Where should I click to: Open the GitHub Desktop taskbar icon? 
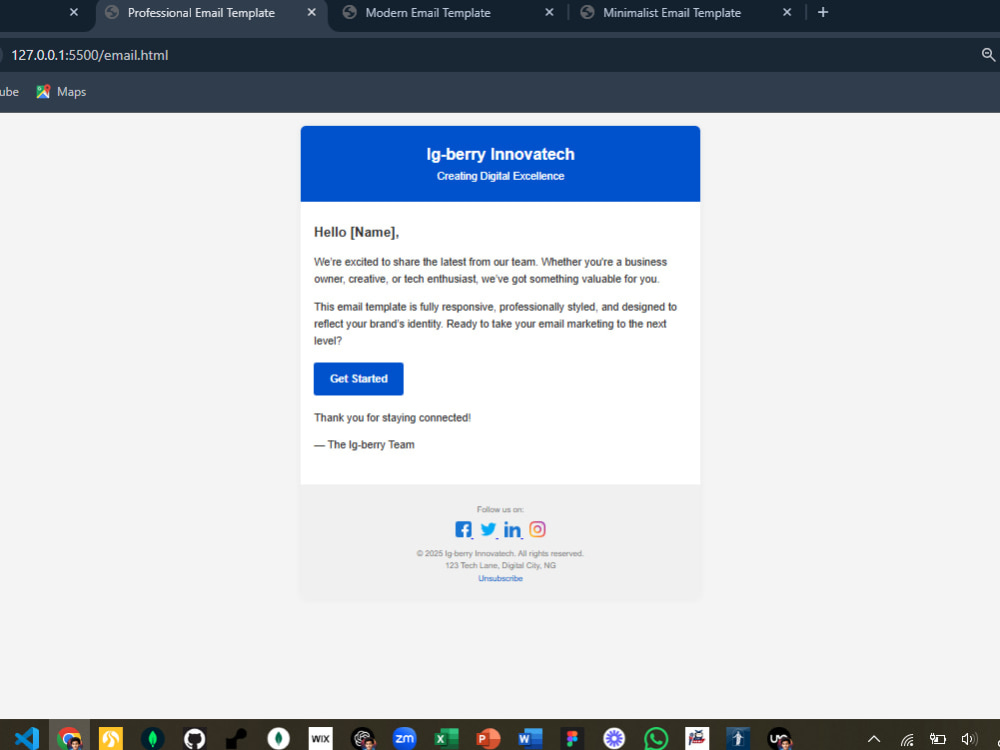pyautogui.click(x=195, y=739)
